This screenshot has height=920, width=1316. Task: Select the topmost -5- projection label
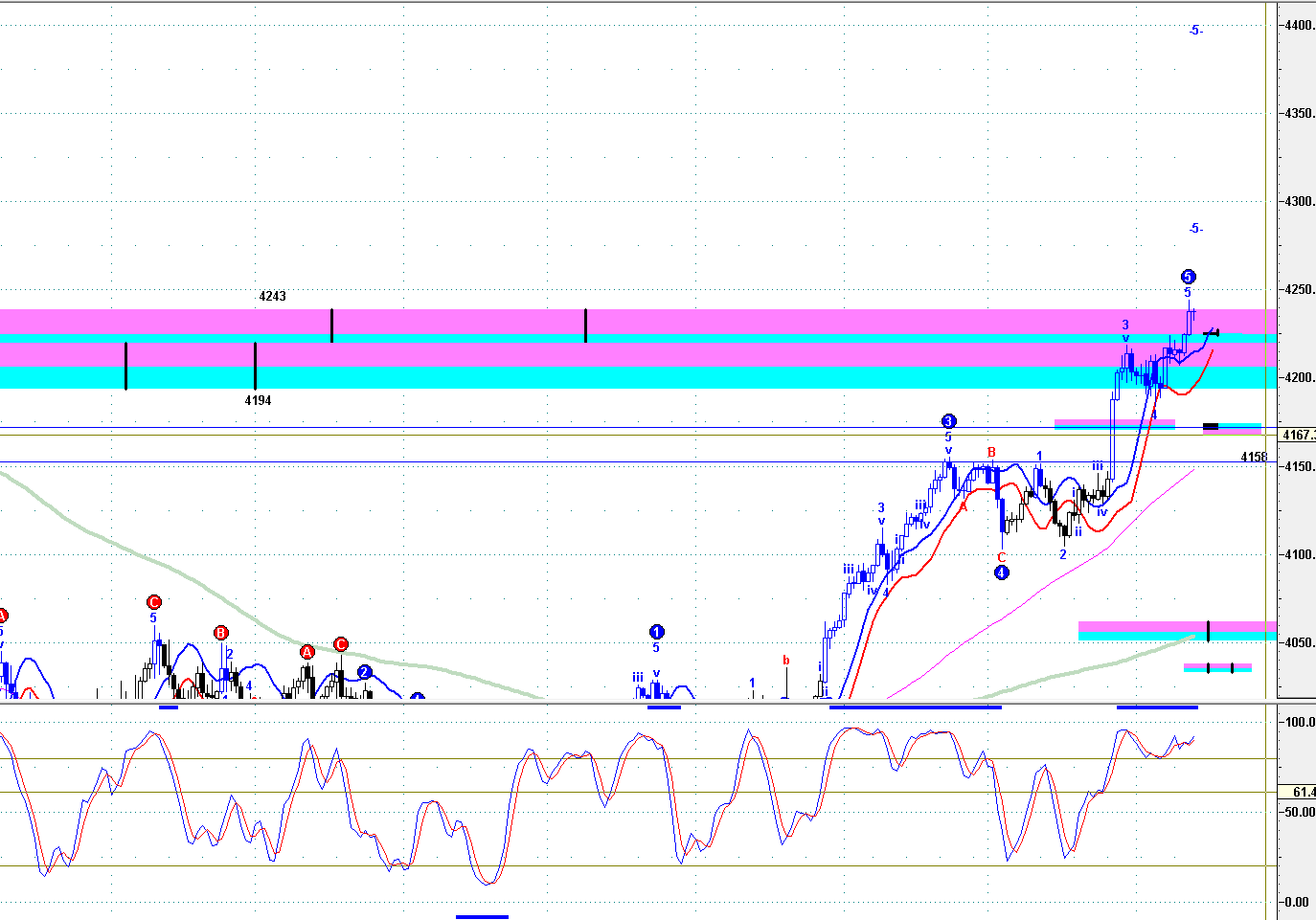(1195, 31)
